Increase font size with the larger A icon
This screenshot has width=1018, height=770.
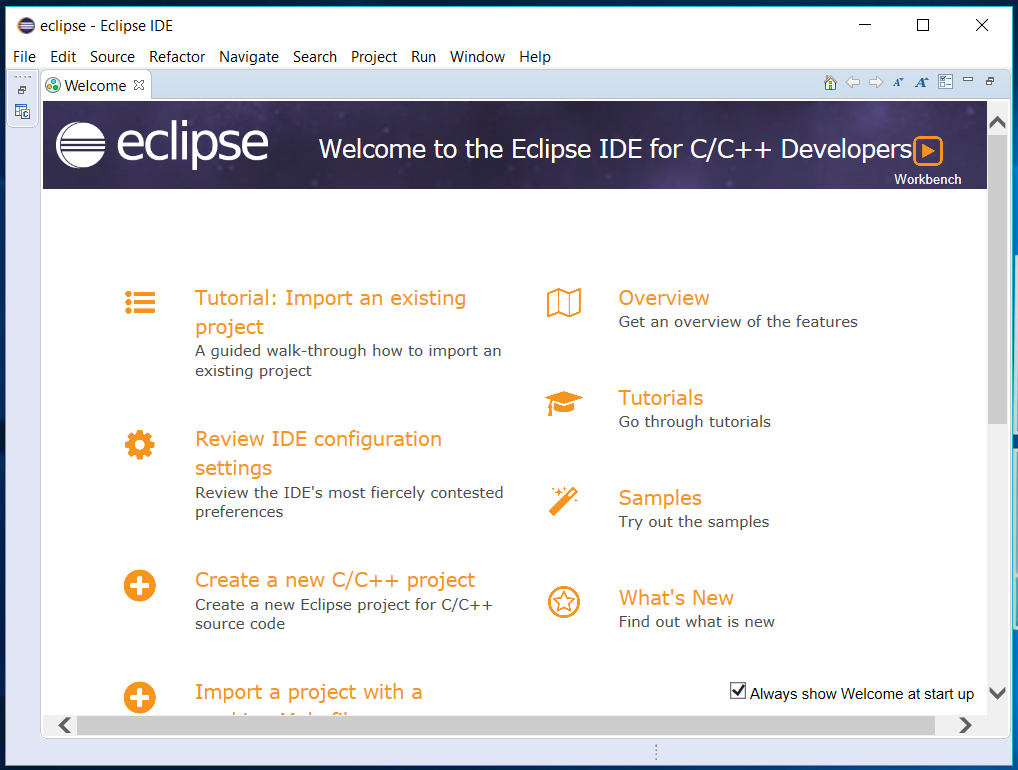[x=922, y=82]
